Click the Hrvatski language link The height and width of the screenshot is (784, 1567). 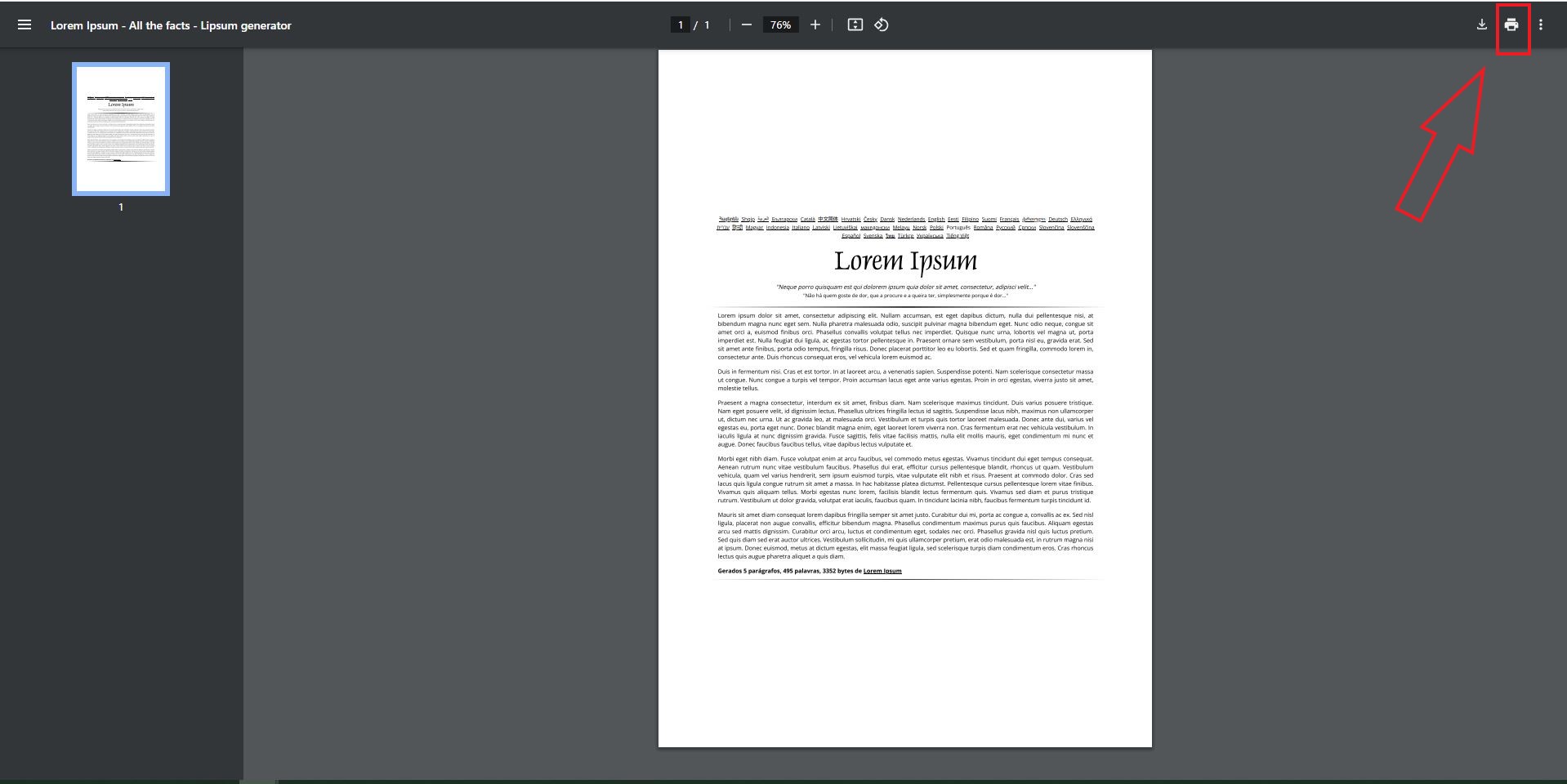pyautogui.click(x=850, y=219)
